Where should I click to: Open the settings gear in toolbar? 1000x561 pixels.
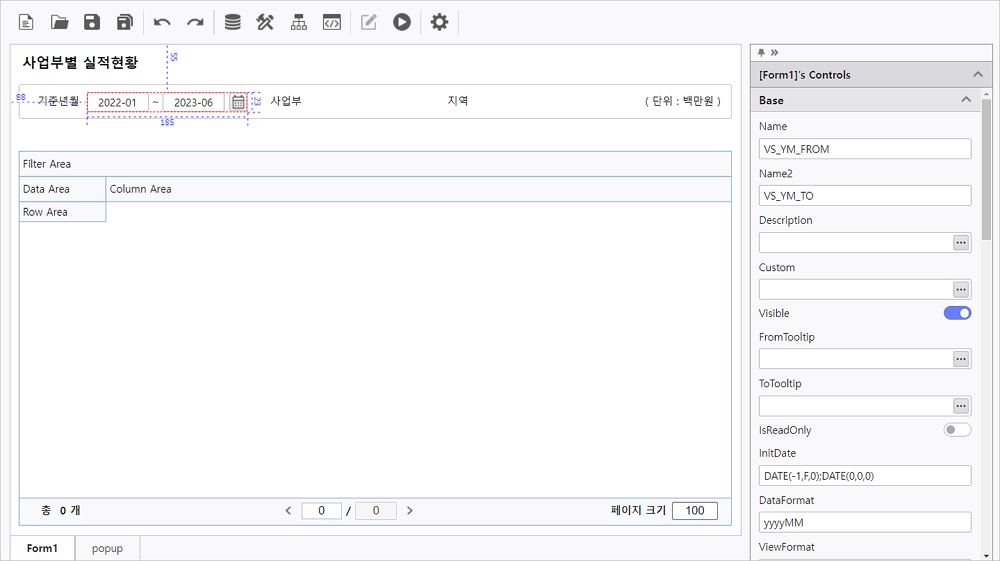coord(439,22)
